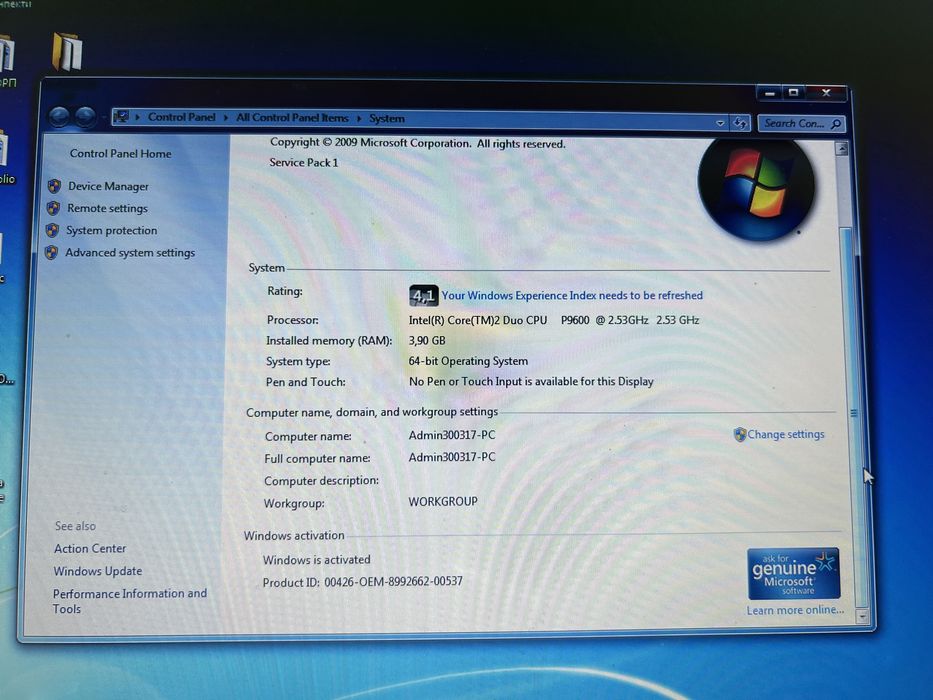933x700 pixels.
Task: Open Windows Update link
Action: pos(98,571)
